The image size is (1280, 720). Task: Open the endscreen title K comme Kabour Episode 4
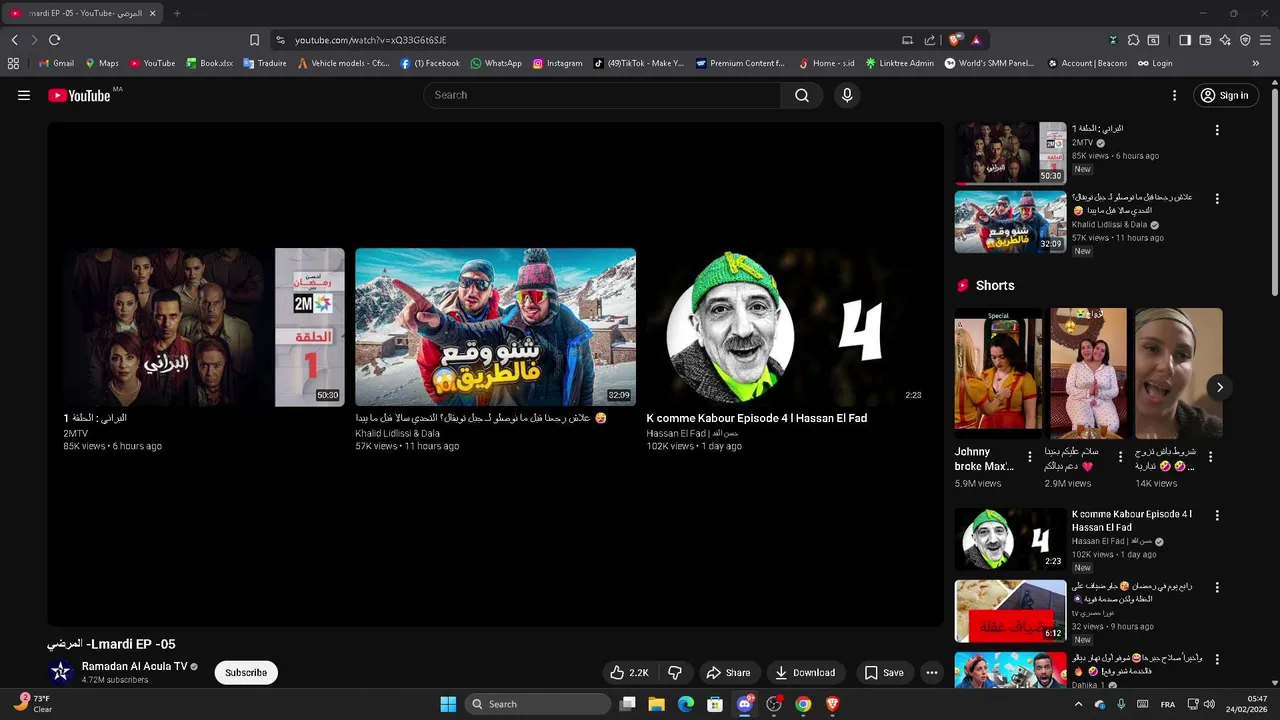click(x=756, y=418)
